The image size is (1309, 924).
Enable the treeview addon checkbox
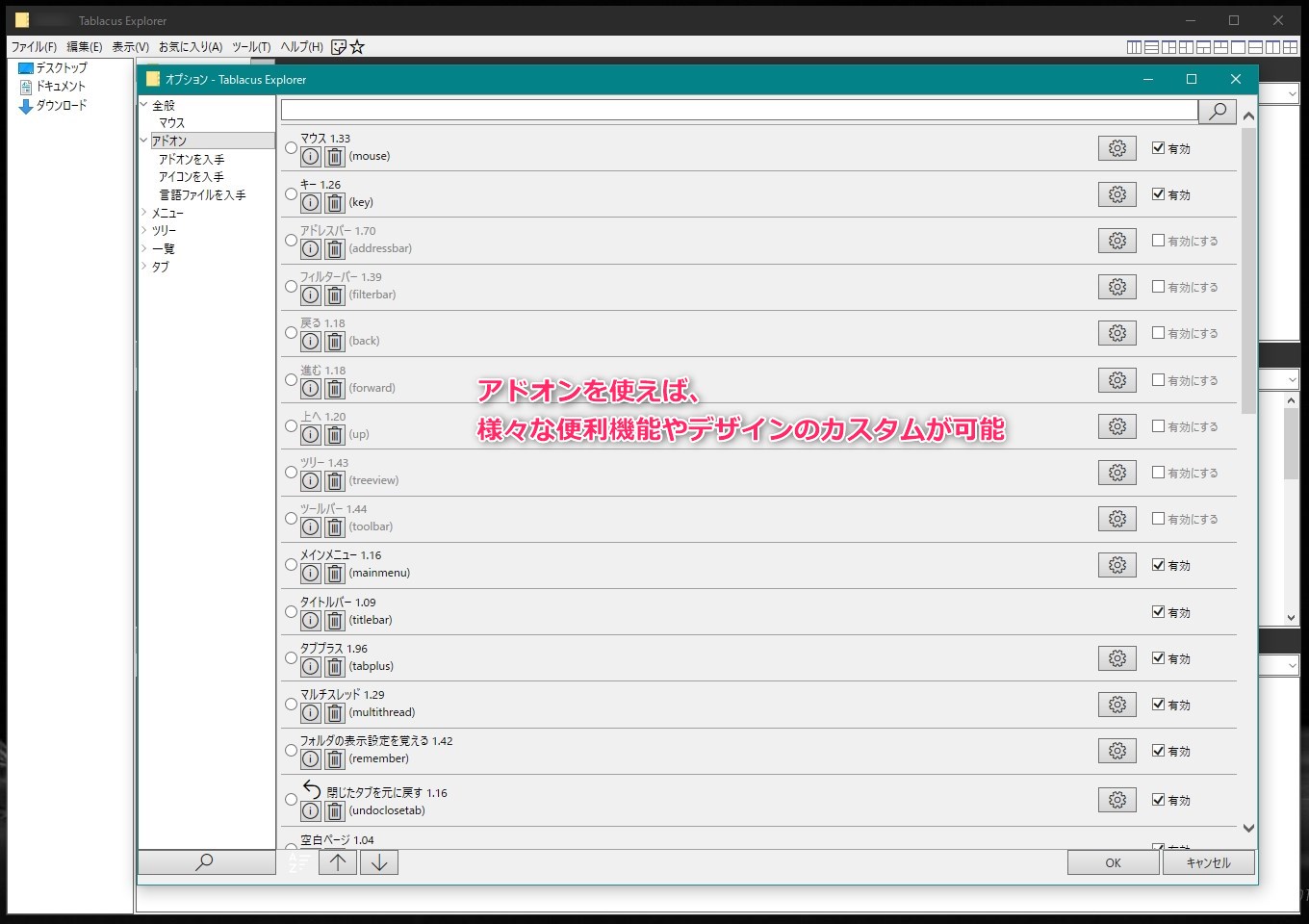click(x=1158, y=473)
